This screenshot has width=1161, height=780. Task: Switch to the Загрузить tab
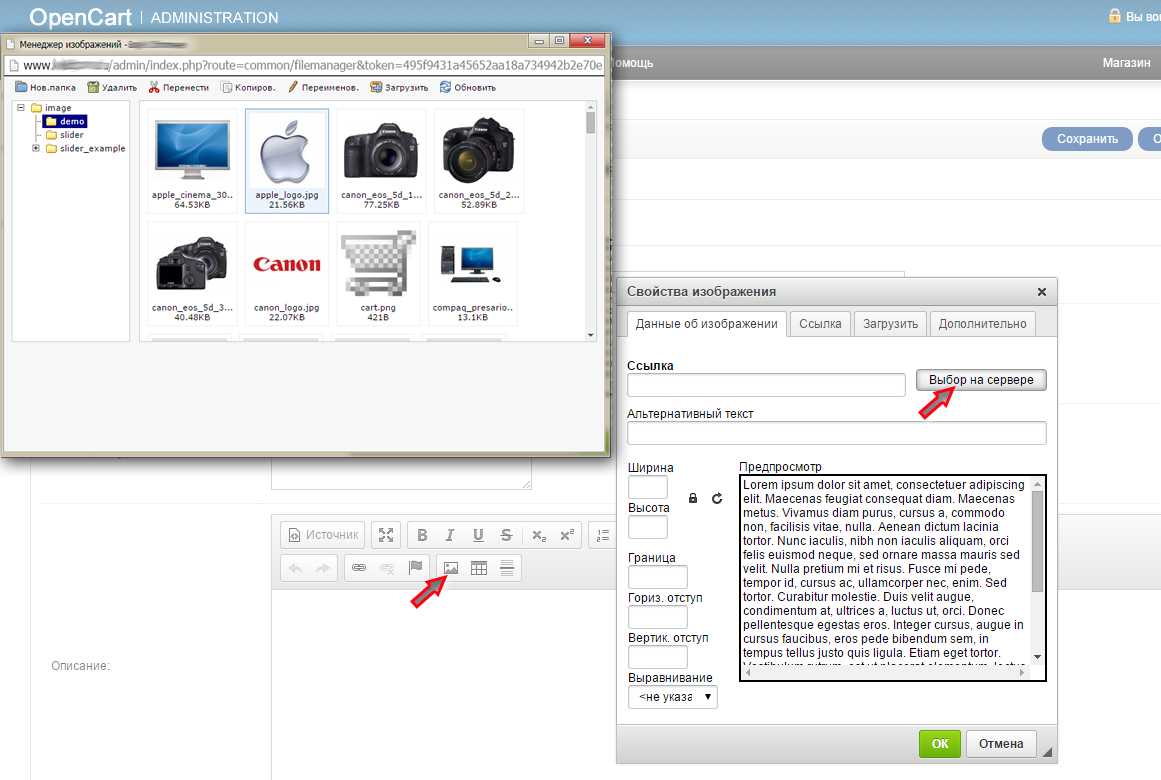(890, 324)
